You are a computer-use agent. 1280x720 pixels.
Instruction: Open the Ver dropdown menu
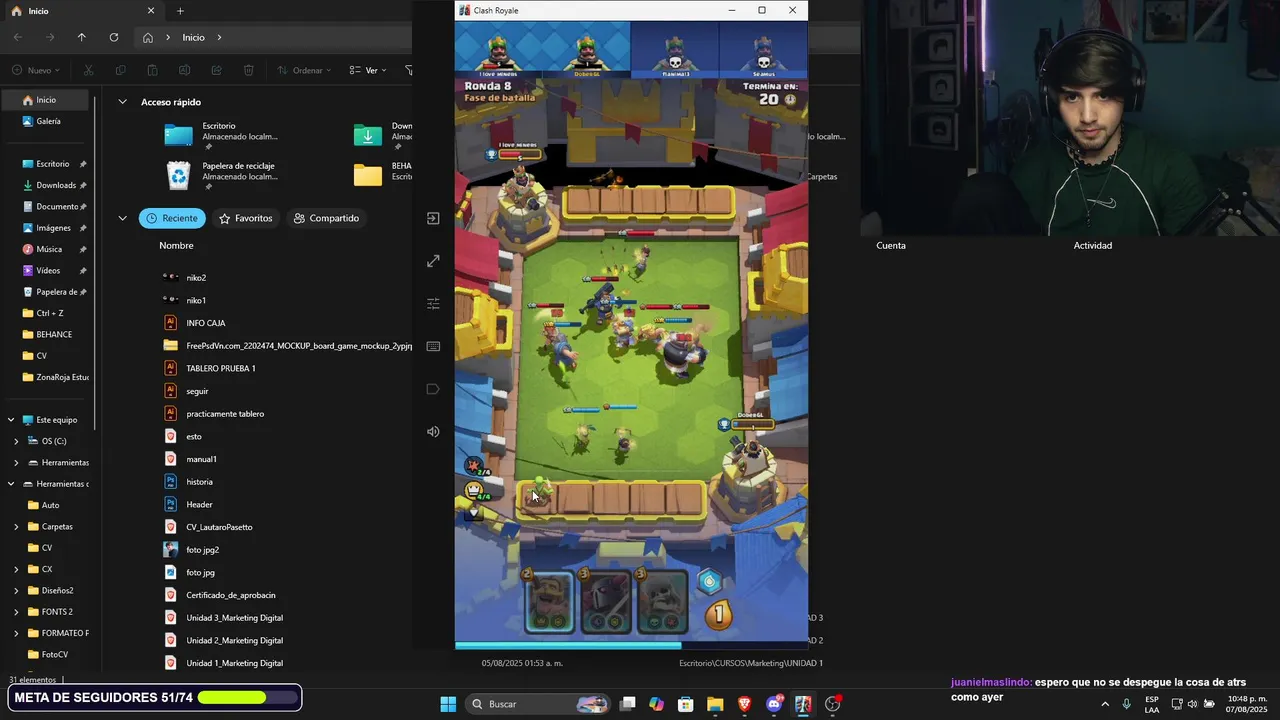(368, 70)
